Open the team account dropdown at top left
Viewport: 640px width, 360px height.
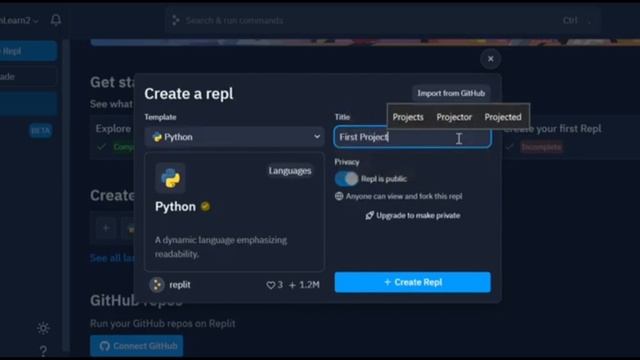coord(18,20)
